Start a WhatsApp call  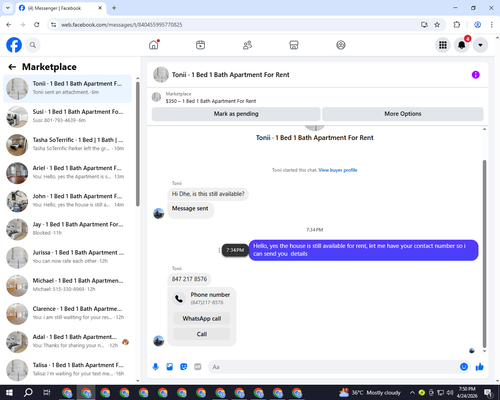tap(202, 318)
